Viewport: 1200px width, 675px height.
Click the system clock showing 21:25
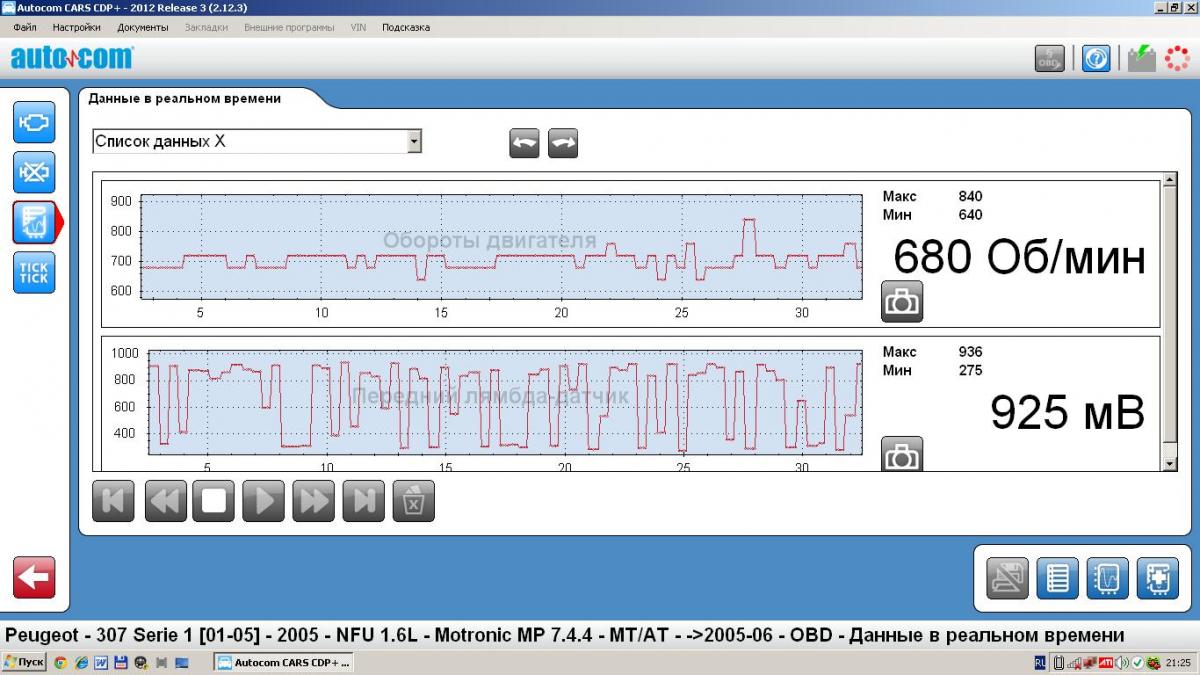[x=1178, y=662]
